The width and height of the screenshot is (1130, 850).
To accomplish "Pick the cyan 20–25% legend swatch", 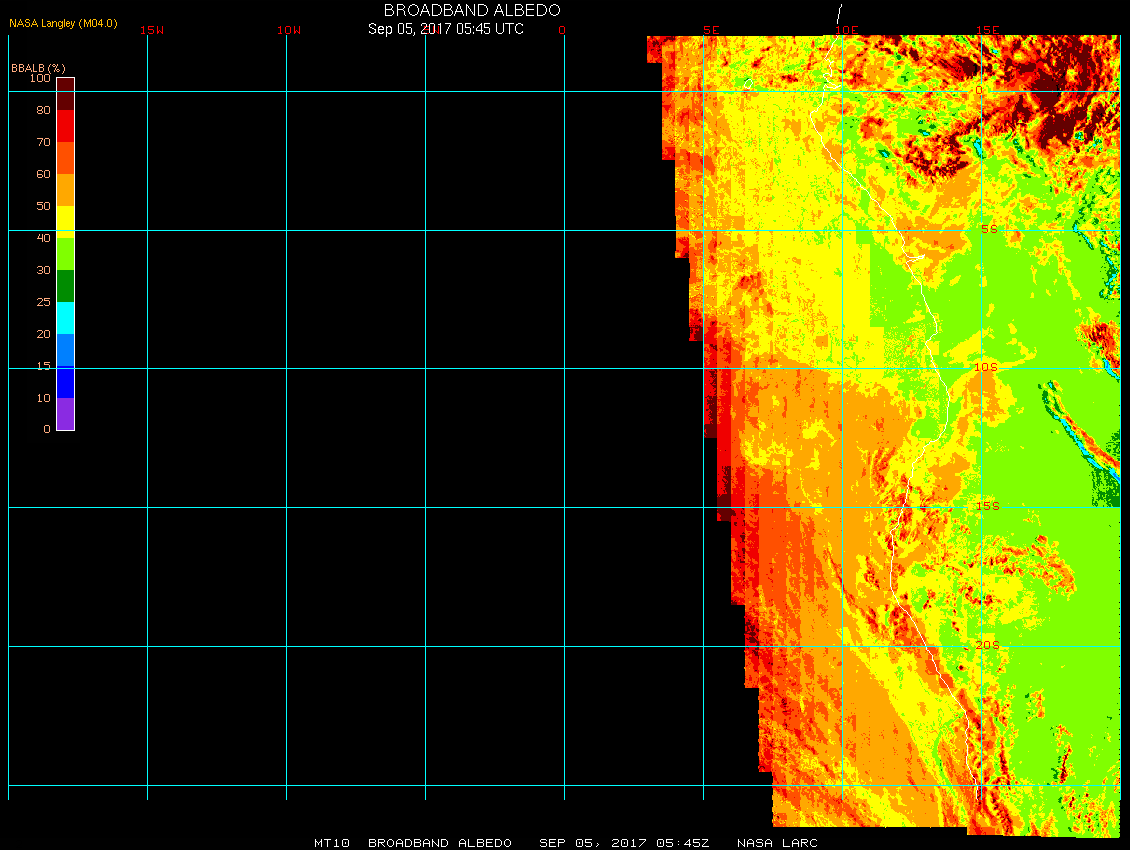I will 65,318.
